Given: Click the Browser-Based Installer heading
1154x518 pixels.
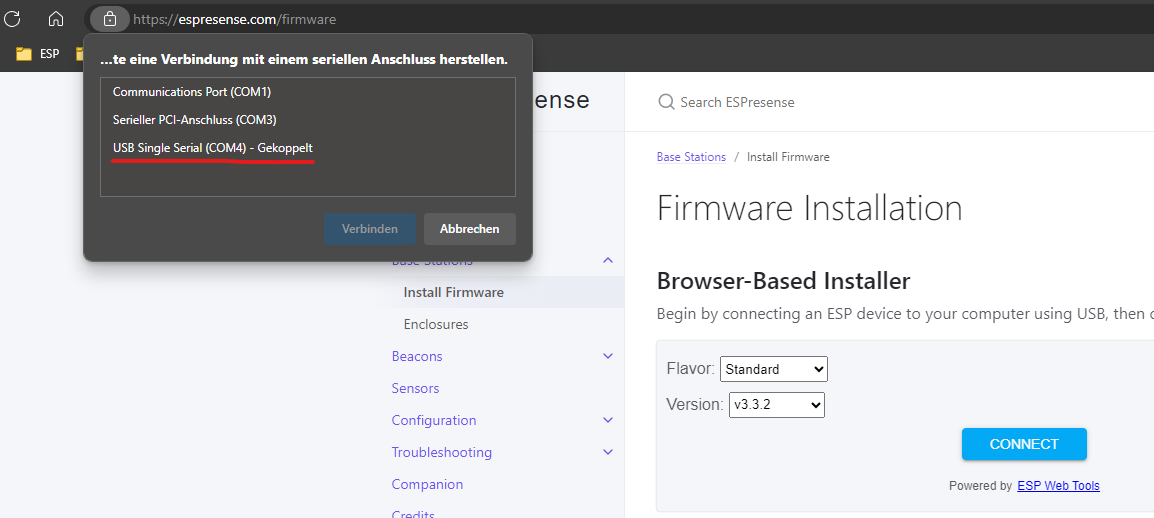Looking at the screenshot, I should 783,280.
